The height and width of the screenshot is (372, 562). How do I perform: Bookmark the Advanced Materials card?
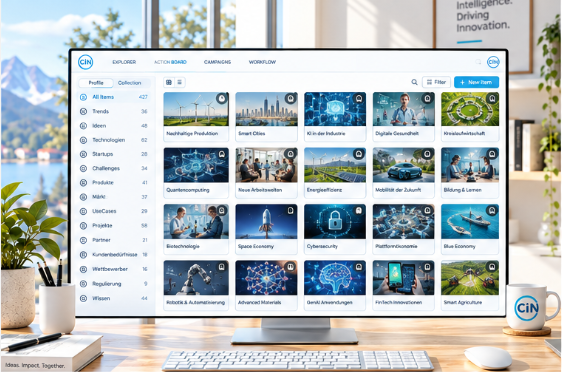pos(290,267)
